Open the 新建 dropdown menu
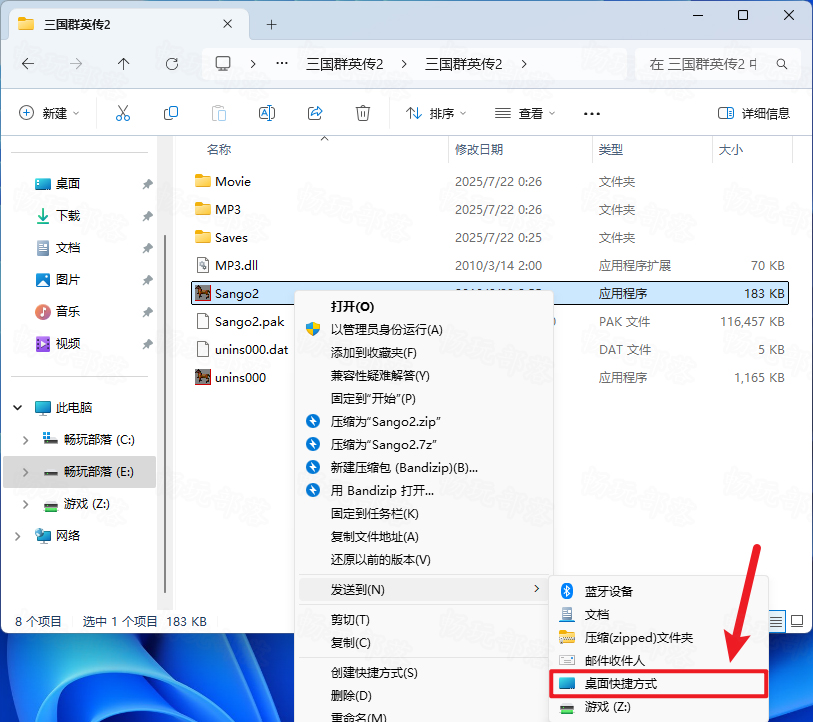This screenshot has height=722, width=813. pyautogui.click(x=49, y=113)
